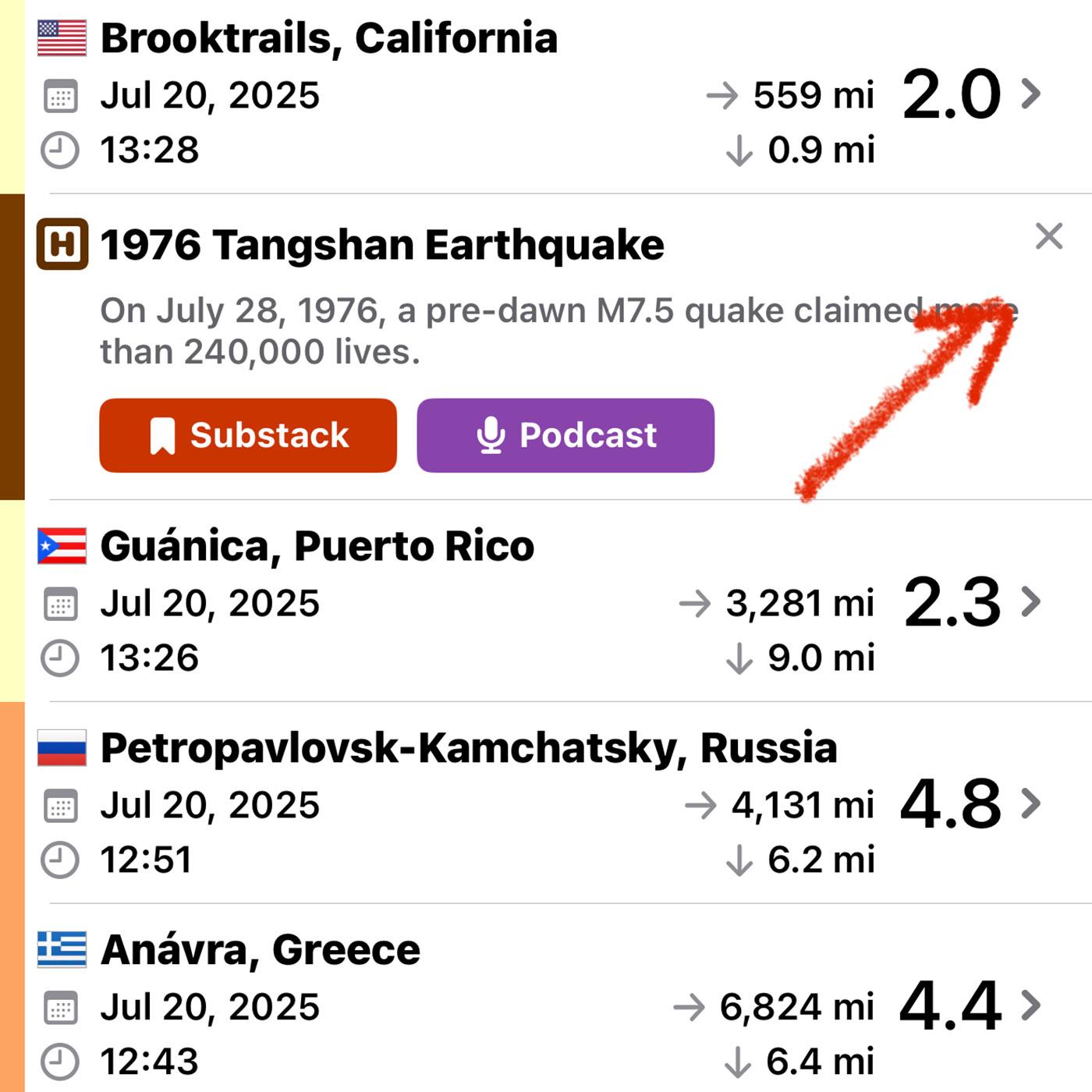This screenshot has width=1092, height=1092.
Task: Click clock icon next to 13:26
Action: click(60, 658)
